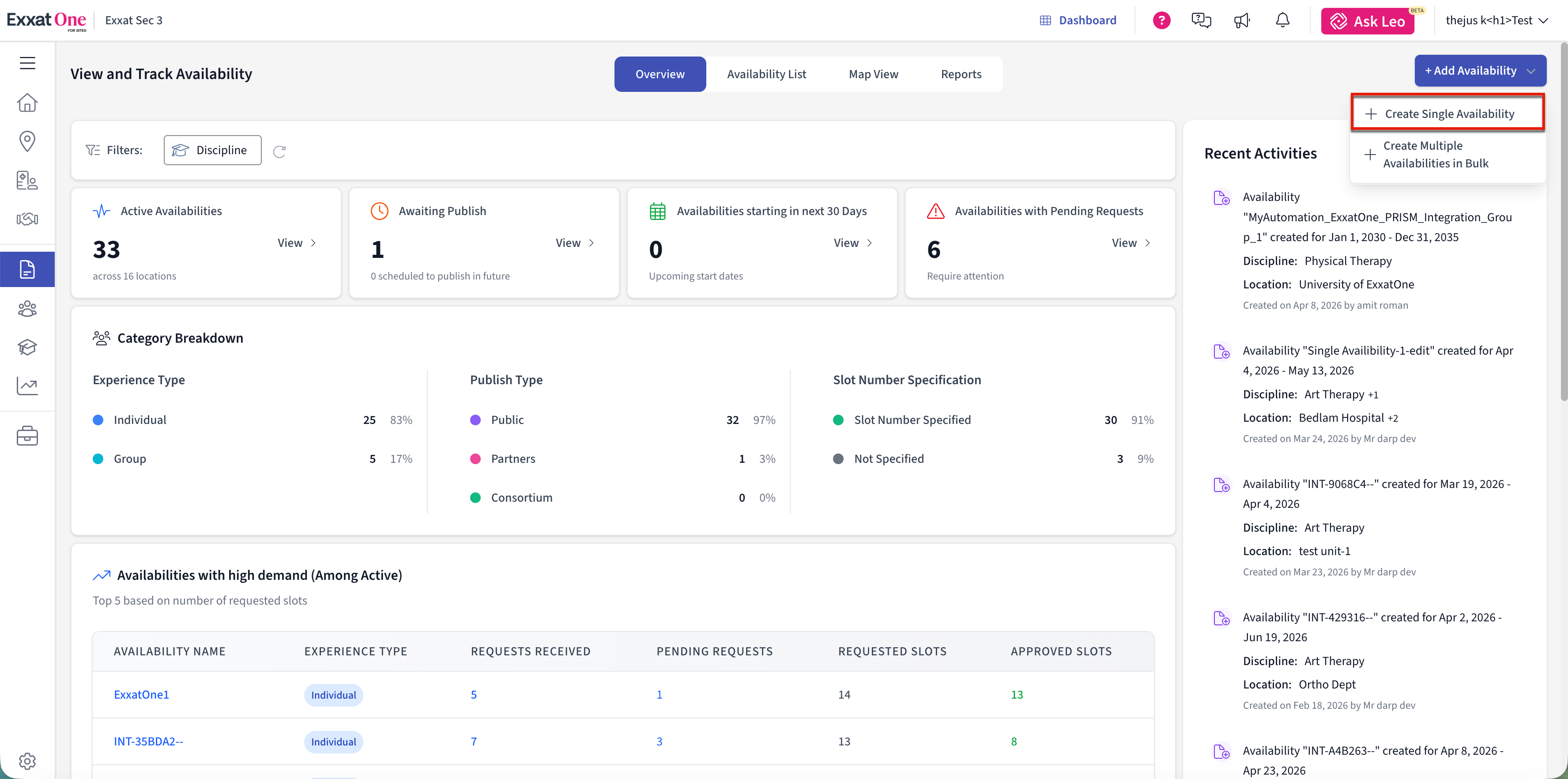Open the location pin sidebar icon
Image resolution: width=1568 pixels, height=779 pixels.
(x=27, y=141)
